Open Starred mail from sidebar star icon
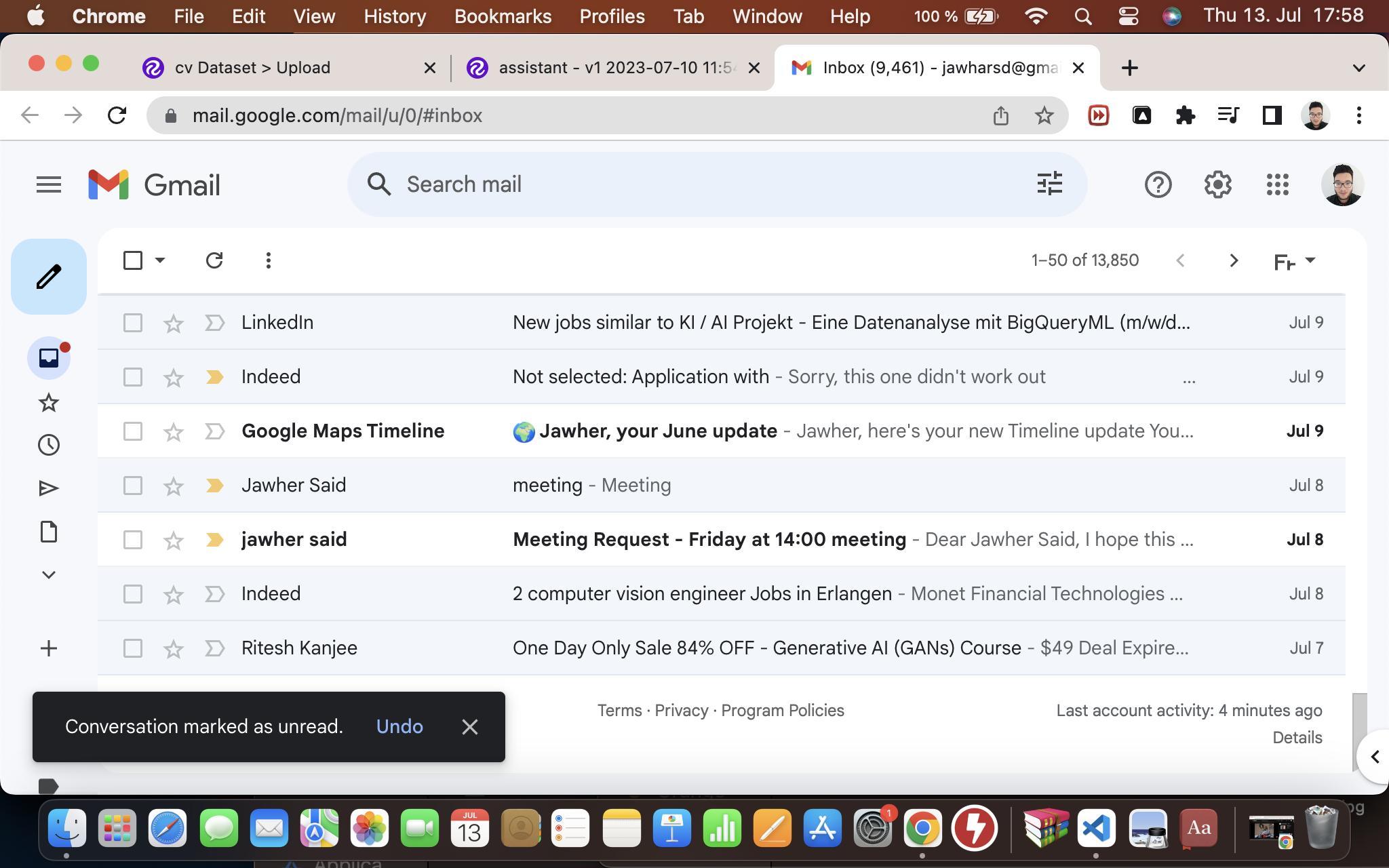This screenshot has height=868, width=1389. point(49,403)
